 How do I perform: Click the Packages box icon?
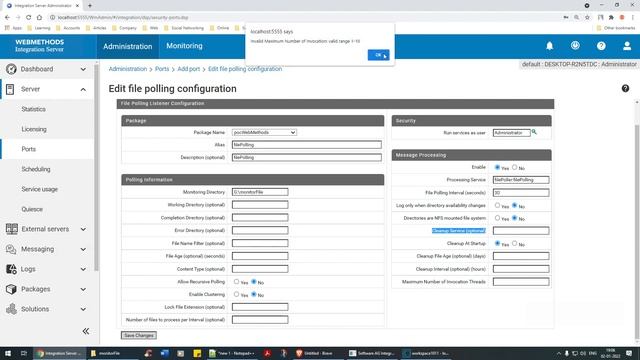click(11, 289)
